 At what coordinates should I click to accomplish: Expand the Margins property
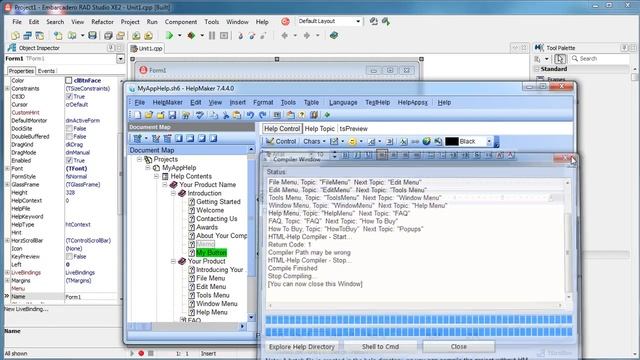pos(7,280)
